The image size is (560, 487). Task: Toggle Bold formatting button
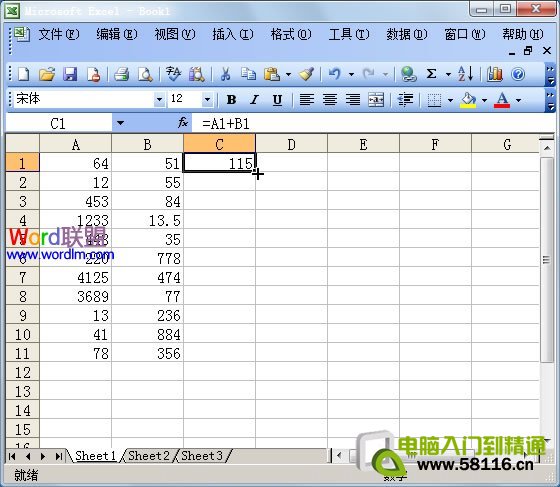coord(231,100)
